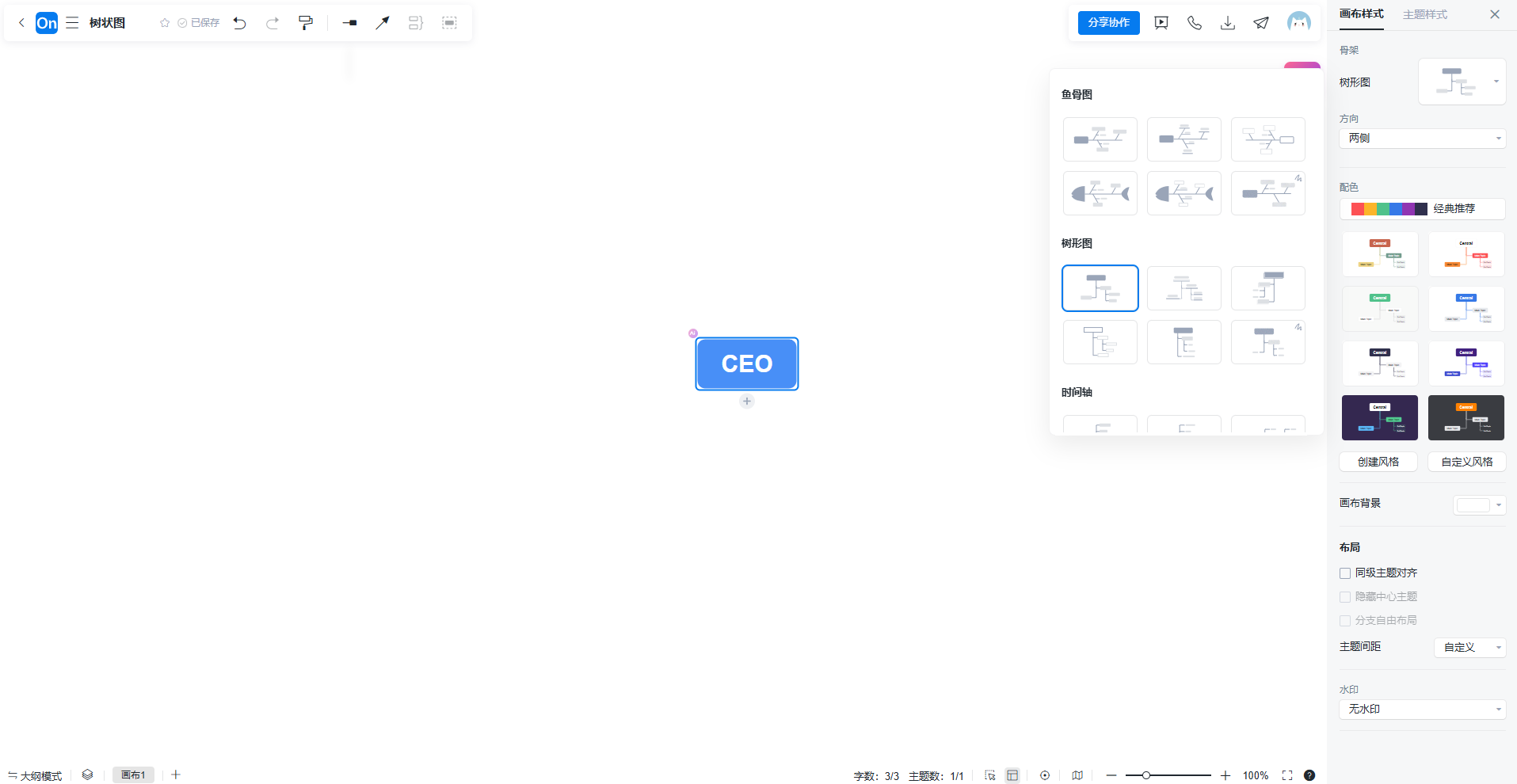Expand the 主题间距 自定义 dropdown
Viewport: 1517px width, 784px height.
tap(1469, 648)
